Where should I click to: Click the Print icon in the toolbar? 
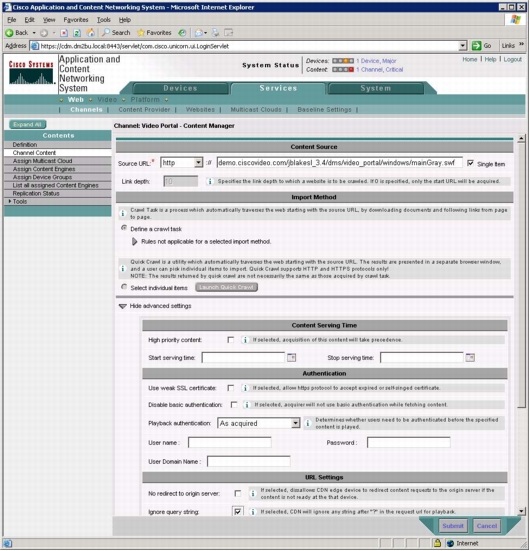pos(215,33)
